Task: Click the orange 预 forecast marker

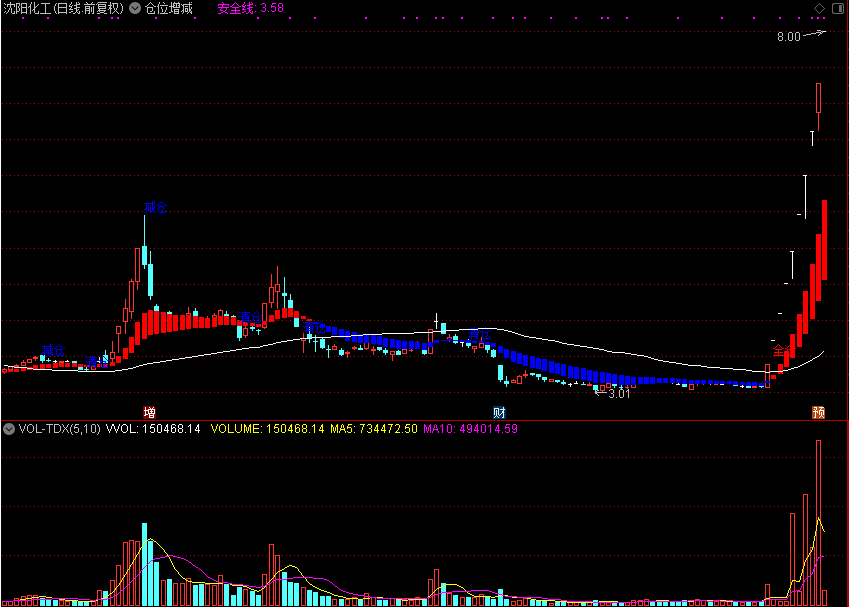Action: [819, 413]
